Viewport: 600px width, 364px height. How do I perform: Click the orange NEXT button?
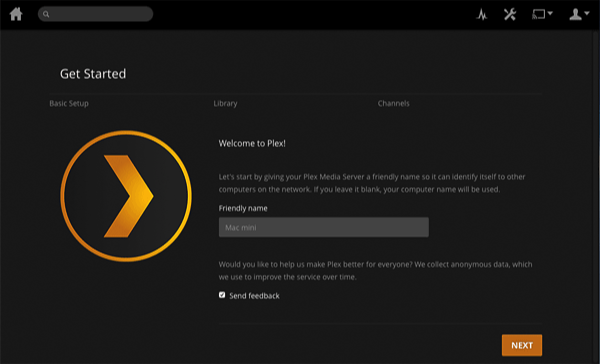[522, 345]
